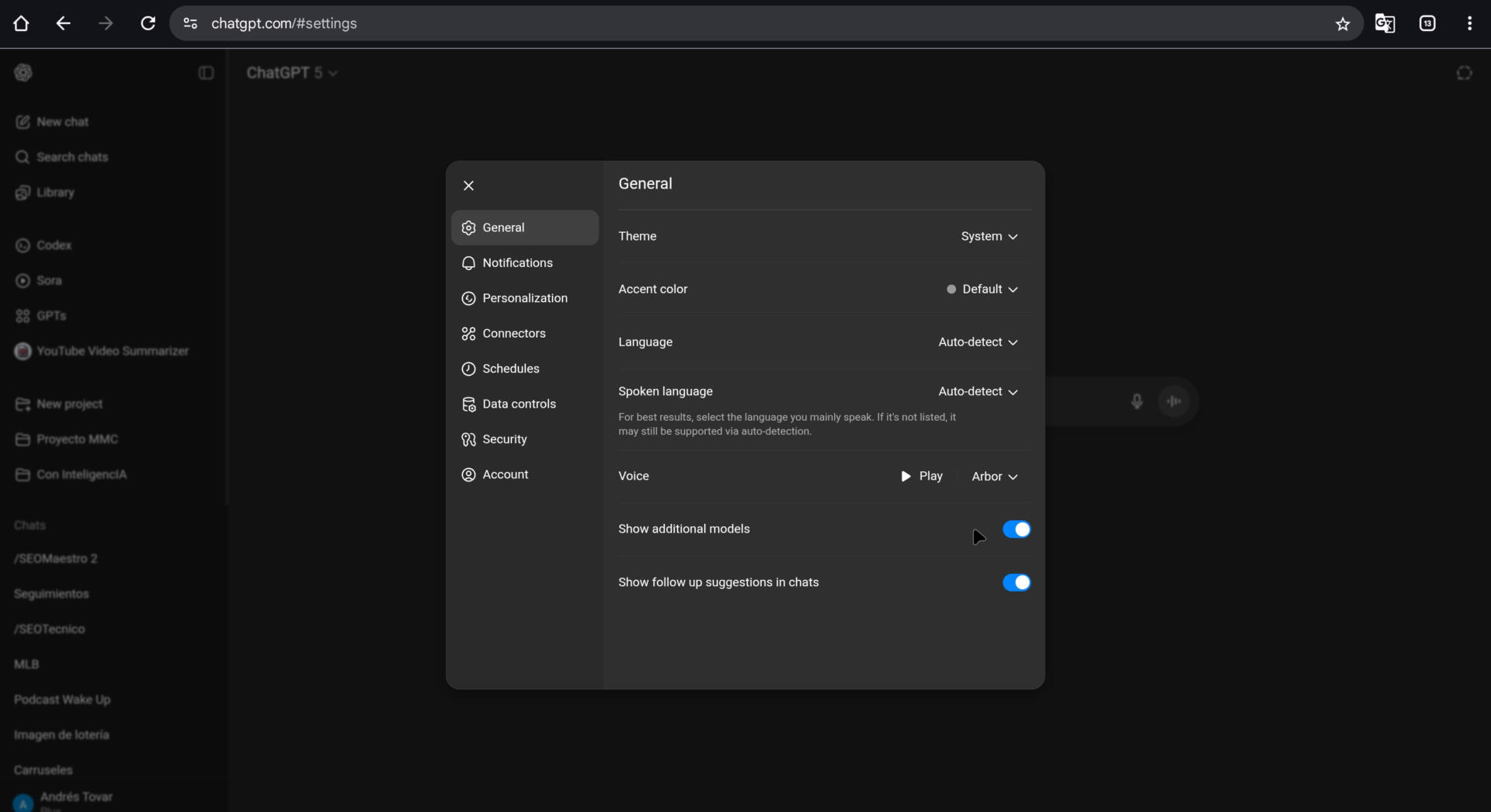Start voice mode with waveform icon

[1174, 401]
